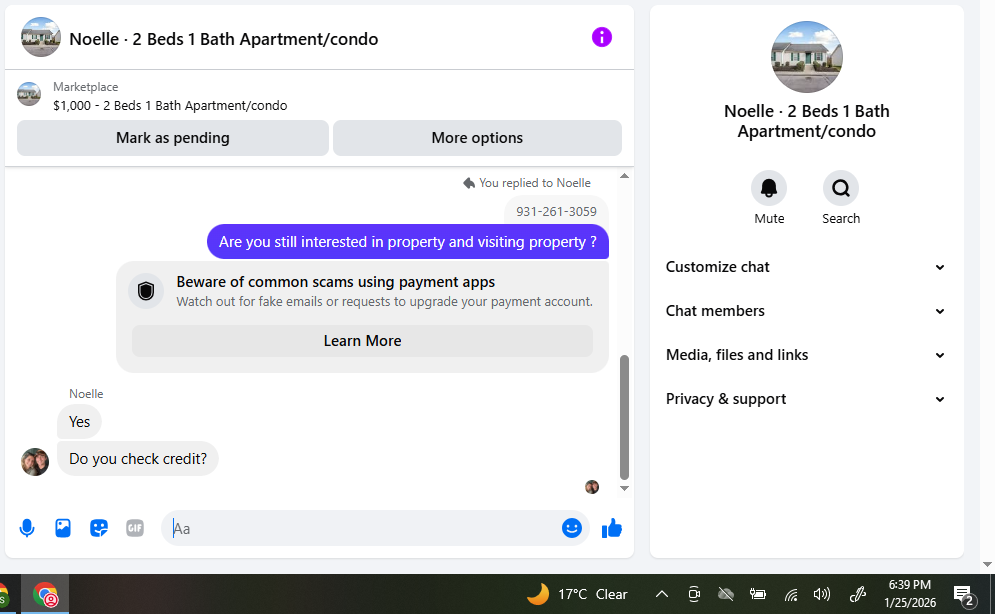
Task: Click the chat scrollbar thumb
Action: [624, 417]
